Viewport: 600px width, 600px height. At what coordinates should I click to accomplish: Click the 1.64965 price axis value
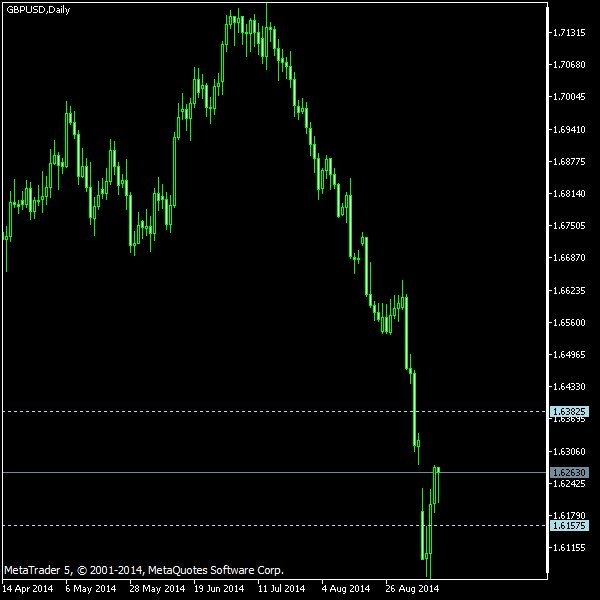(569, 355)
